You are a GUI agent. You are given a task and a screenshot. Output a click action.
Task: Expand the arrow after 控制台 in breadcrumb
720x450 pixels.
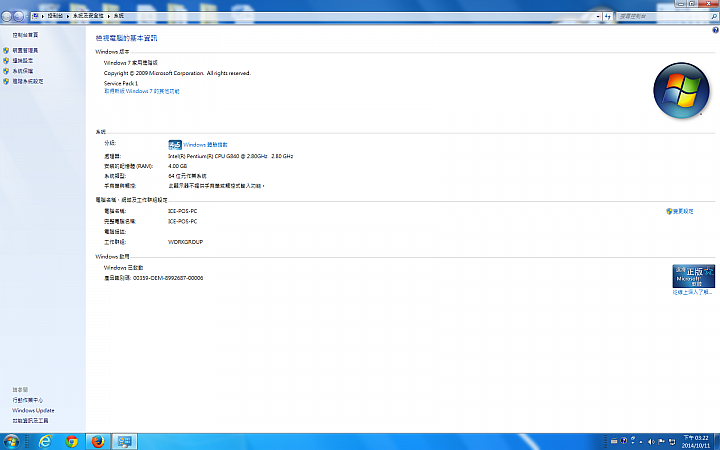(68, 16)
